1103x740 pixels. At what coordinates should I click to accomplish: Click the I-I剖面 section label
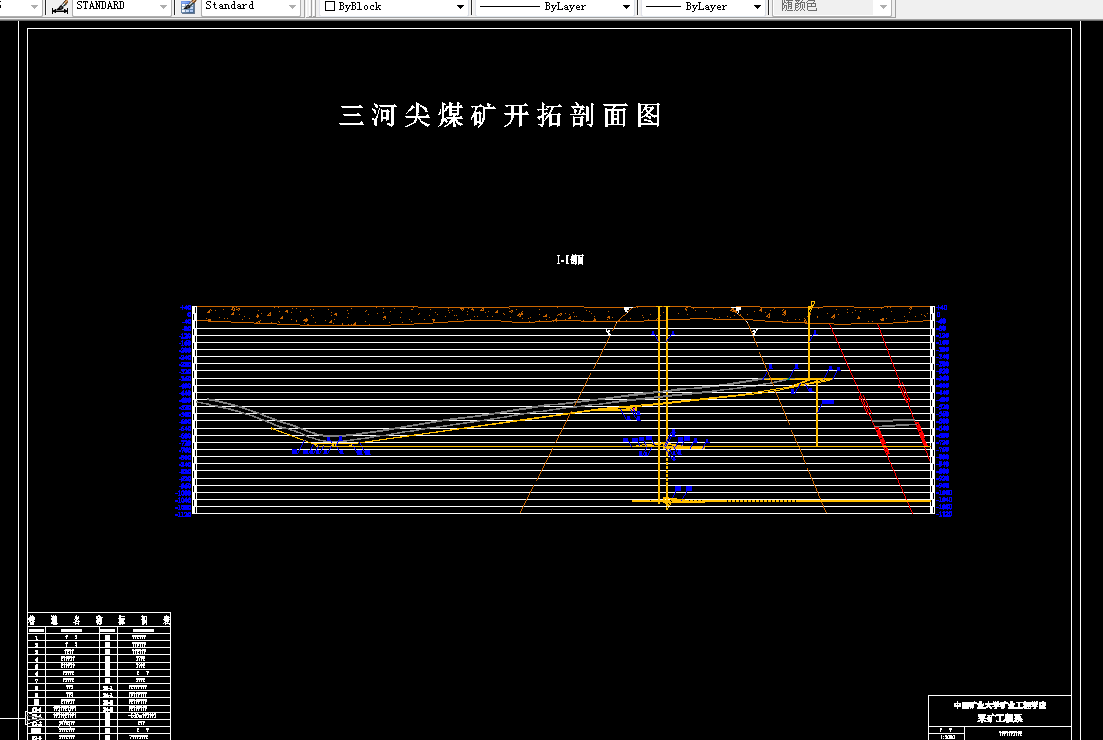[x=569, y=258]
